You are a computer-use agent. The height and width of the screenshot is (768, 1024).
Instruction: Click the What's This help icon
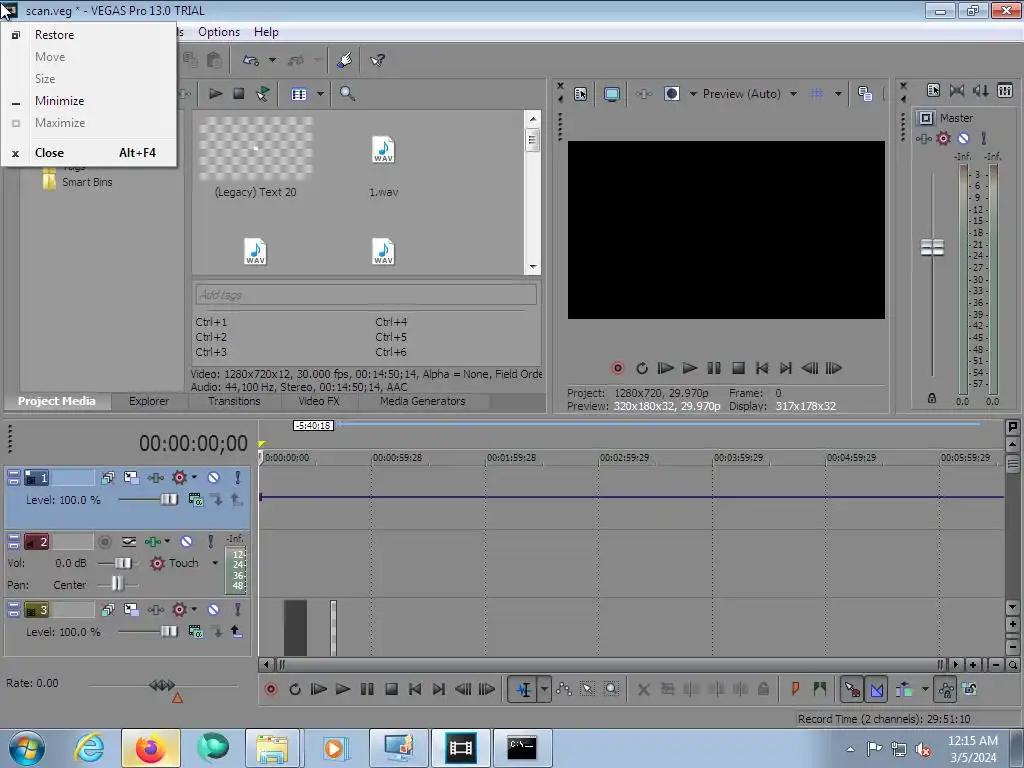pos(377,60)
